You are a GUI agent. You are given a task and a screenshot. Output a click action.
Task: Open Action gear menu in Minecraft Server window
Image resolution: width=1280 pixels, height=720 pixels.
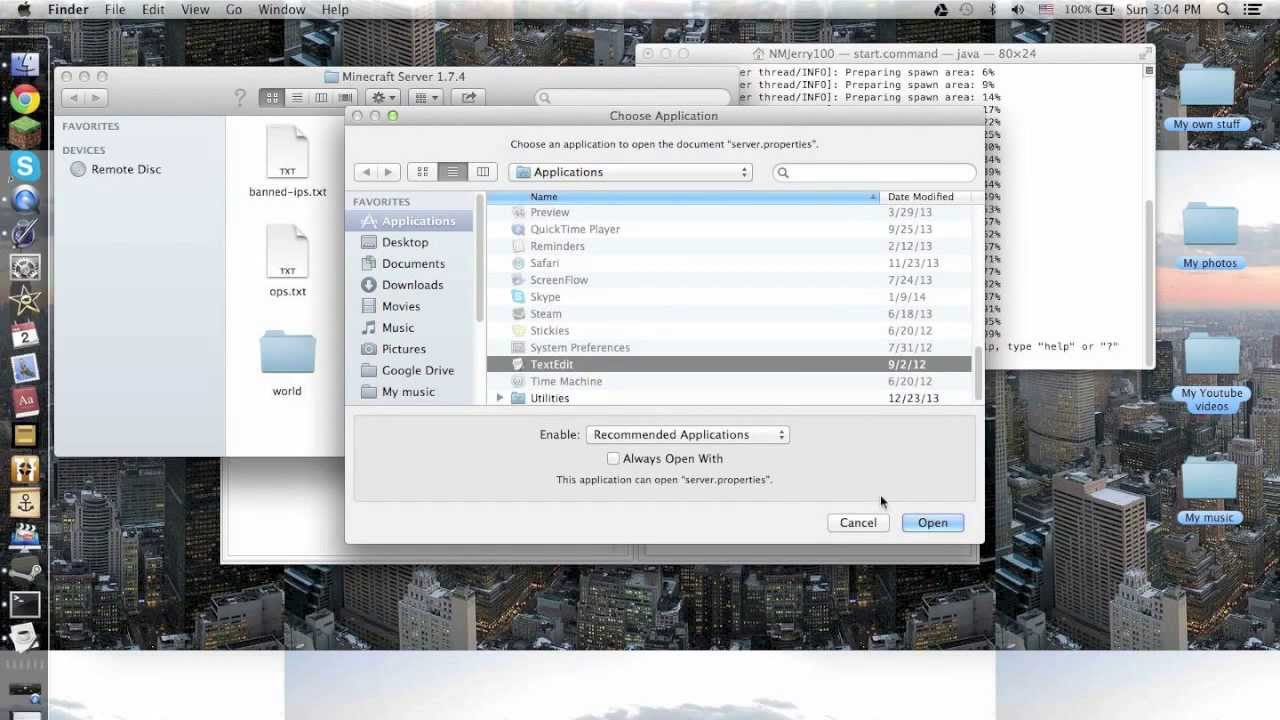pos(382,97)
